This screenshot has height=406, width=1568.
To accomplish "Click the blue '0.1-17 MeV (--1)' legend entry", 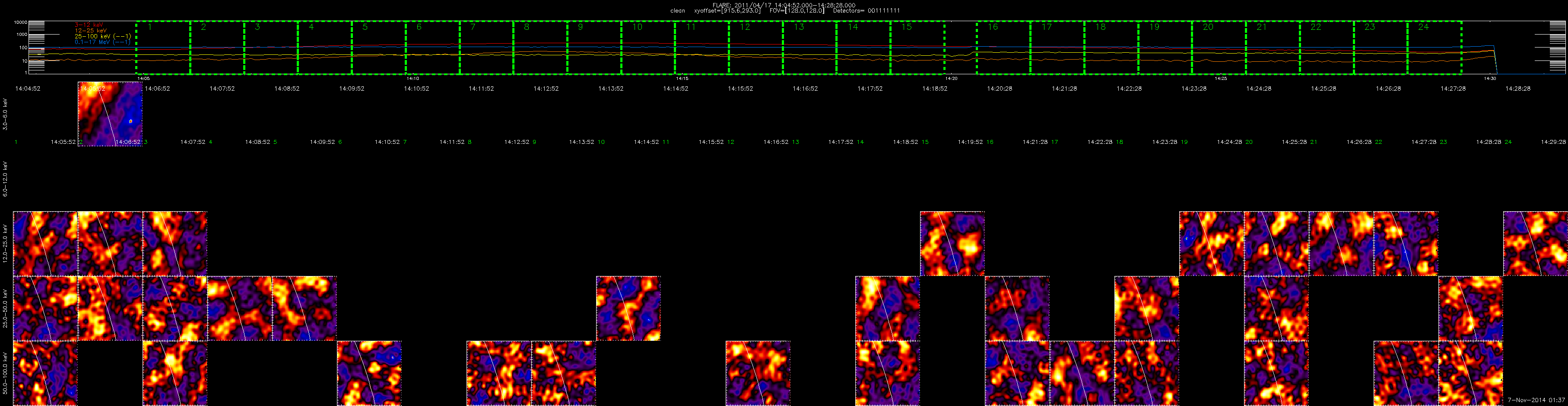I will coord(103,43).
